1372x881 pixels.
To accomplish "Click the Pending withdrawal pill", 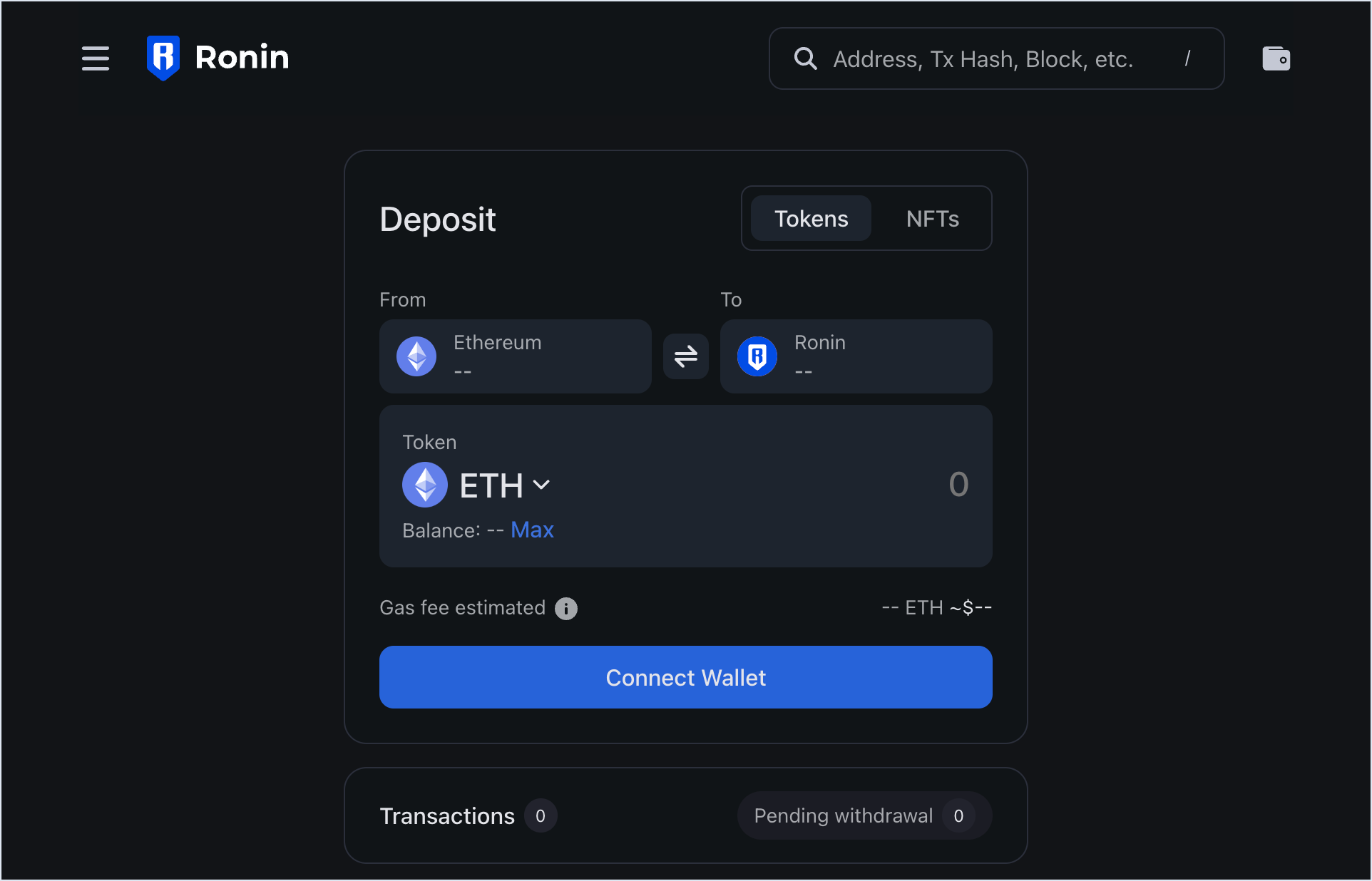I will tap(863, 815).
